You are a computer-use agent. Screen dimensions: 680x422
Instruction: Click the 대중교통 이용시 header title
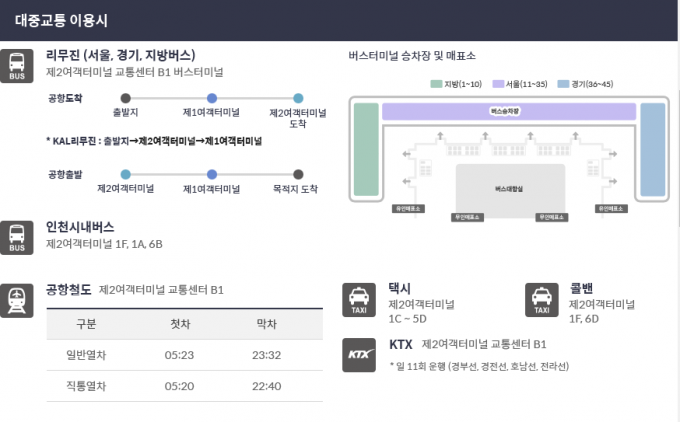[61, 20]
